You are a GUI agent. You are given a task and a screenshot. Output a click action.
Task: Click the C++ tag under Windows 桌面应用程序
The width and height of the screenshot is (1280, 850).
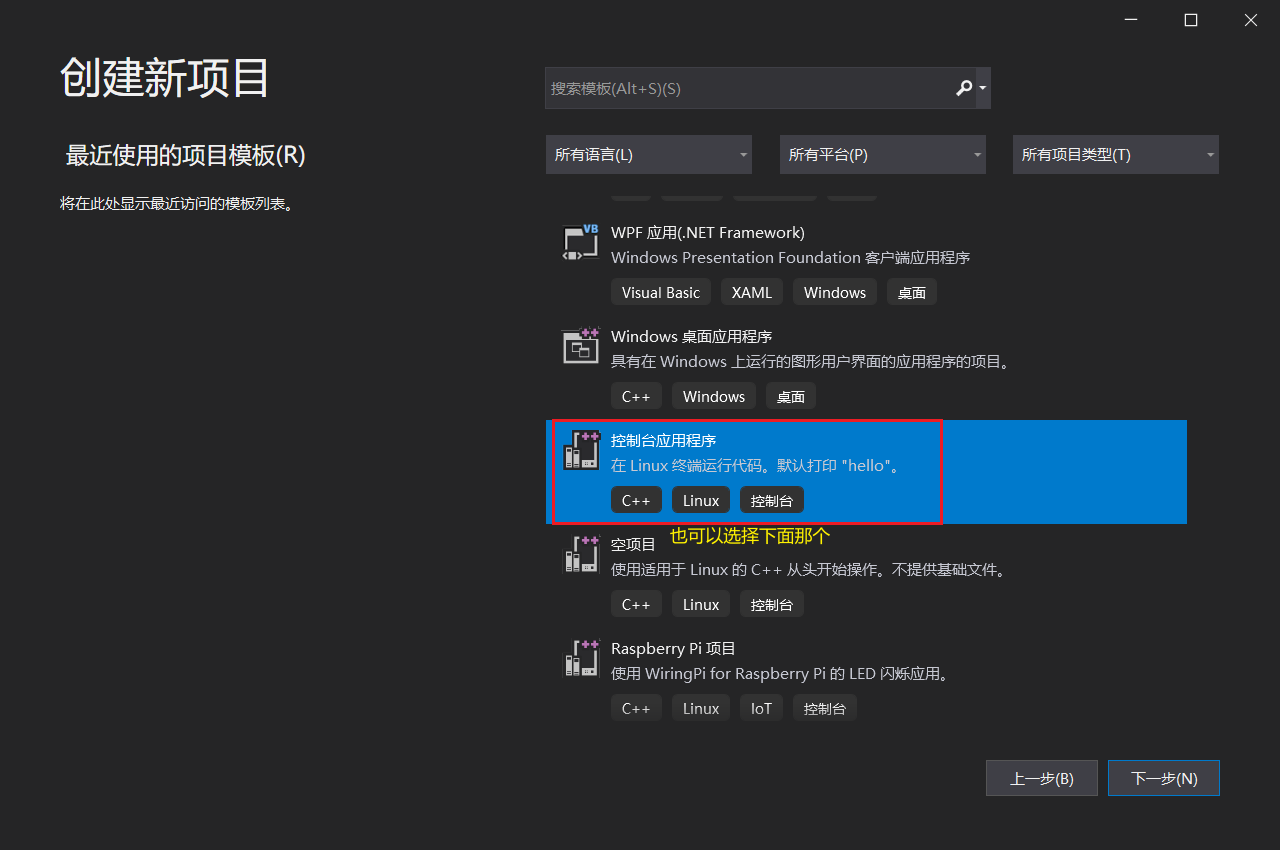click(636, 396)
